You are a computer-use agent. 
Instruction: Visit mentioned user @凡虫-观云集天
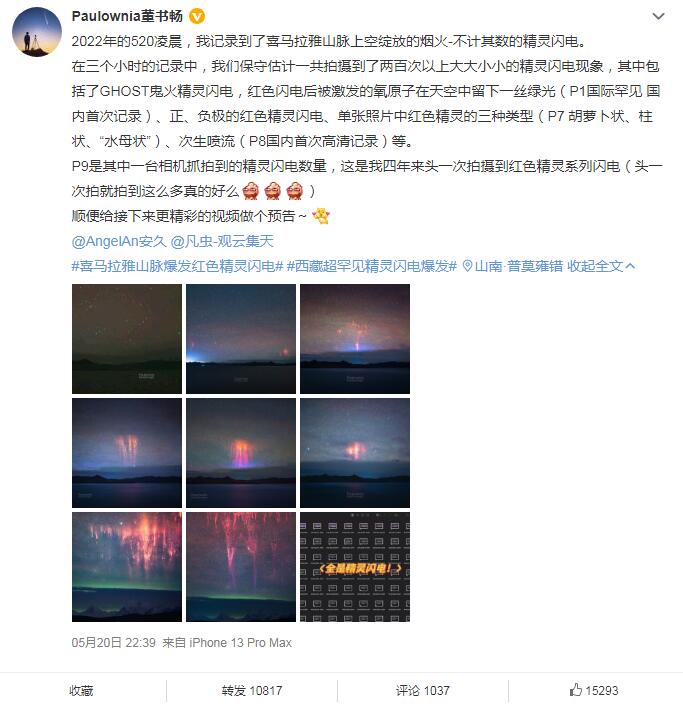(x=222, y=241)
